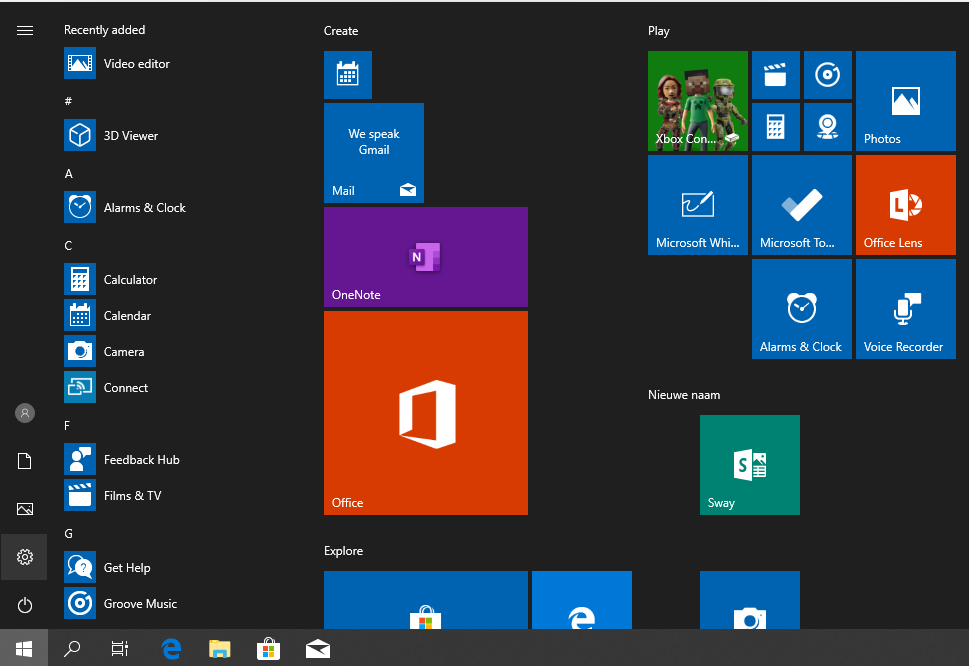The image size is (969, 666).
Task: Click the Nieuwe naam group title
Action: click(x=684, y=395)
